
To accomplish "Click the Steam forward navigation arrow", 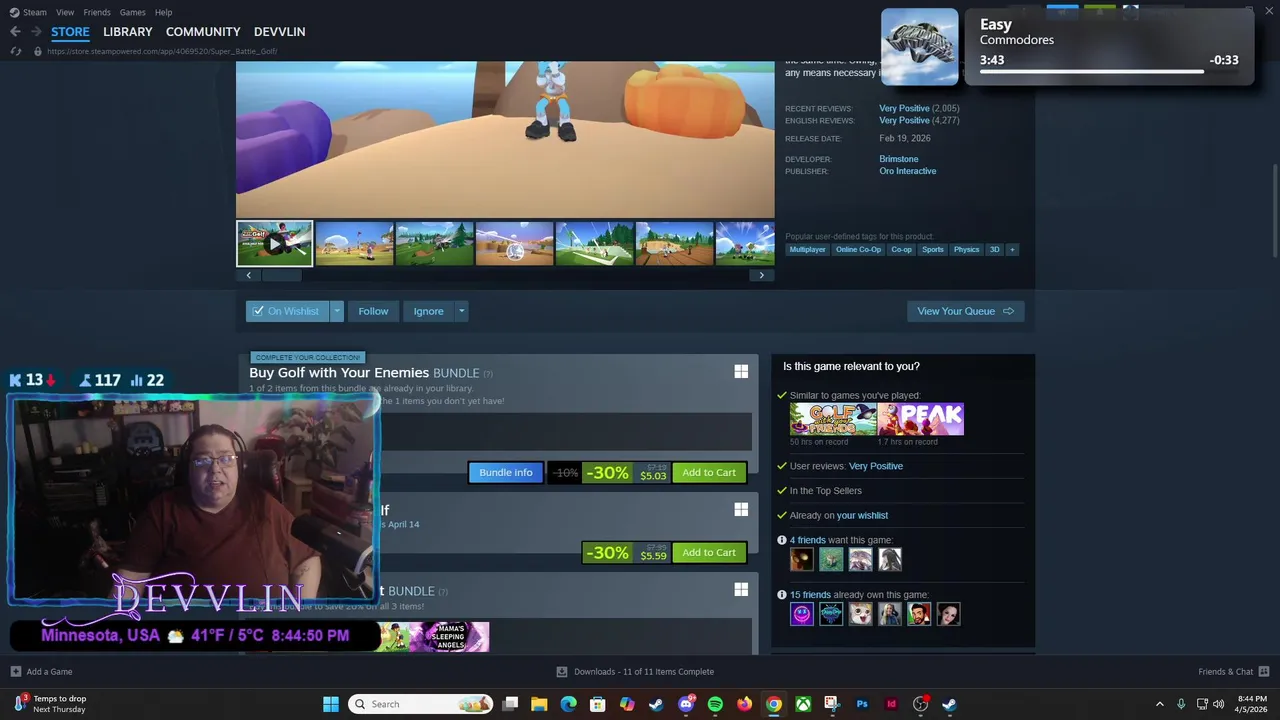I will tap(36, 32).
